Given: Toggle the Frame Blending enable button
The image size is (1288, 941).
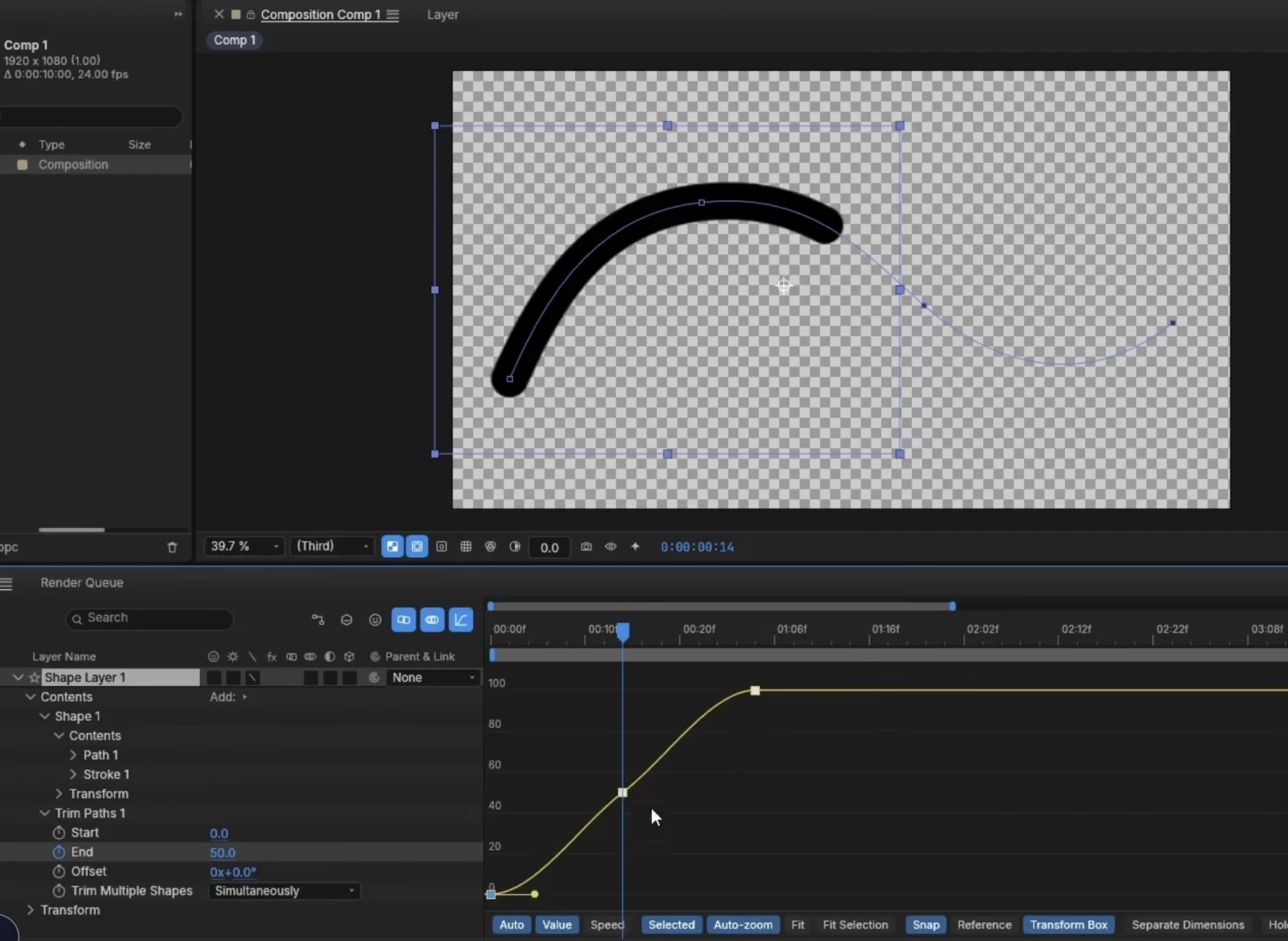Looking at the screenshot, I should tap(404, 620).
